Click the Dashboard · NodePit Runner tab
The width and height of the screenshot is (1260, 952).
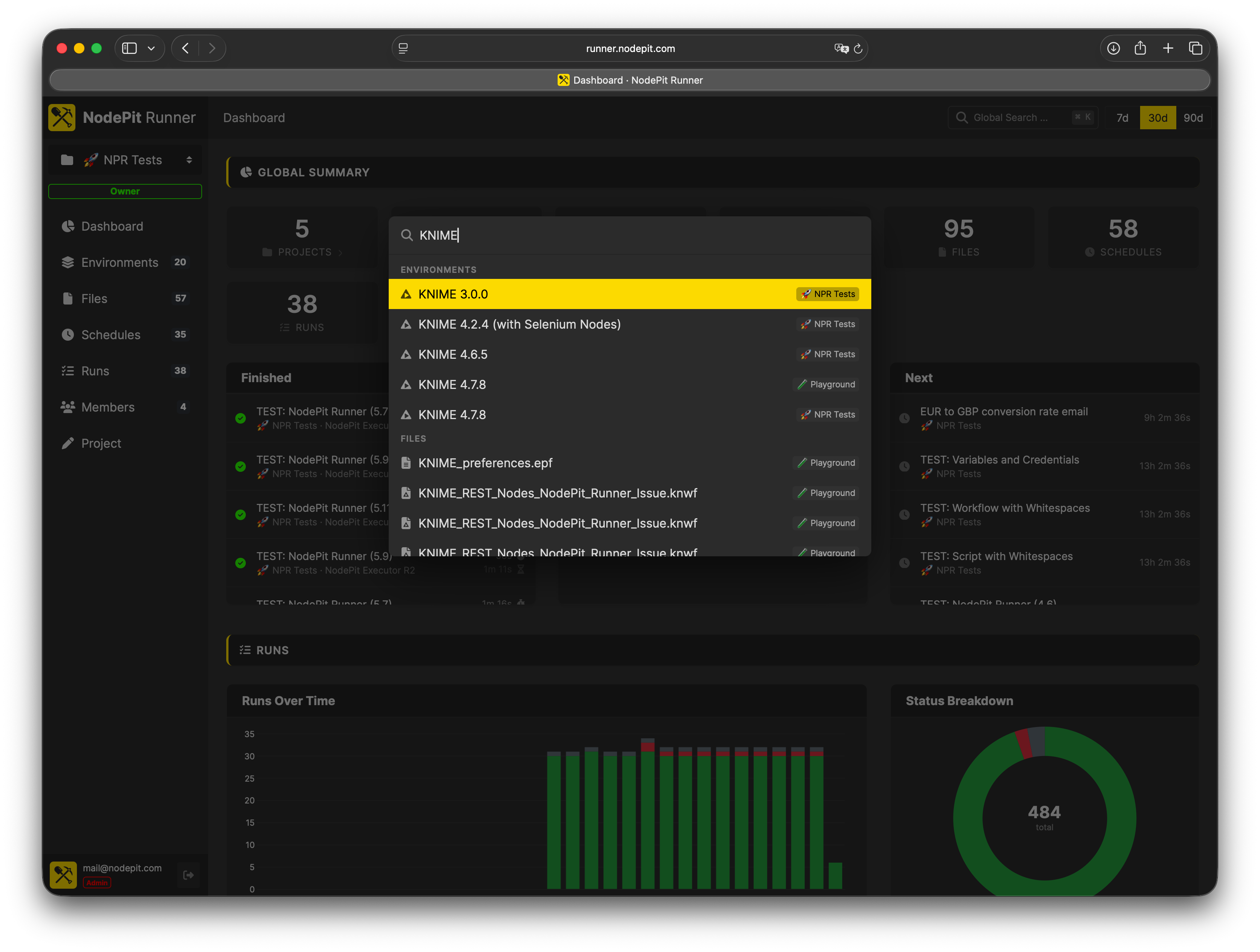[x=630, y=80]
